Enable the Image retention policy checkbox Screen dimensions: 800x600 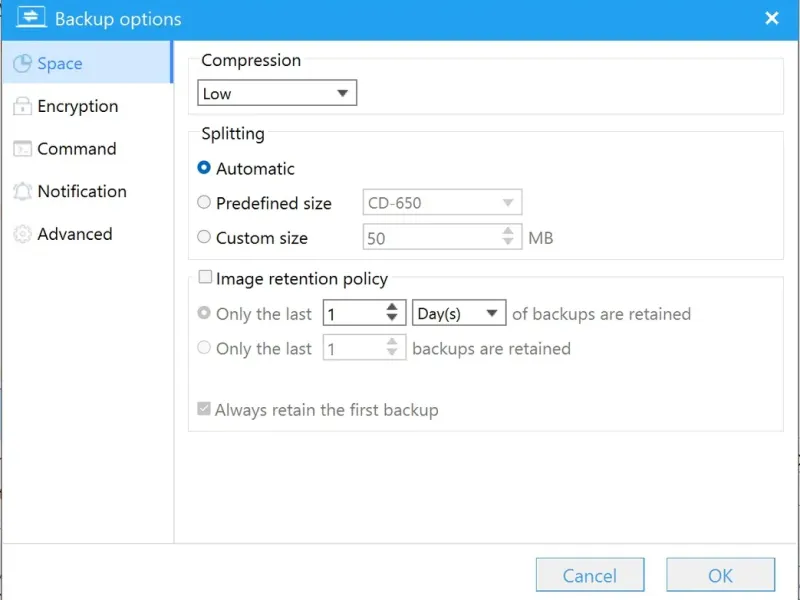205,279
